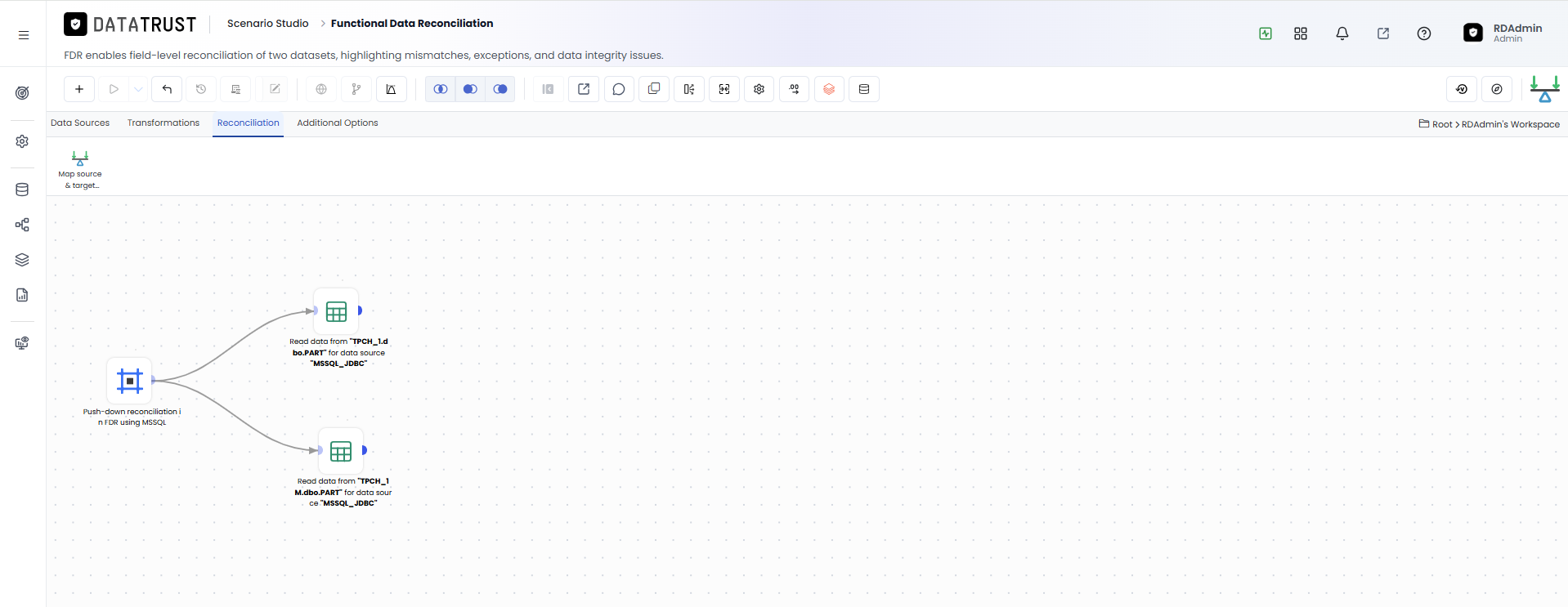
Task: Click the fit-to-screen icon in toolbar
Action: [x=724, y=89]
